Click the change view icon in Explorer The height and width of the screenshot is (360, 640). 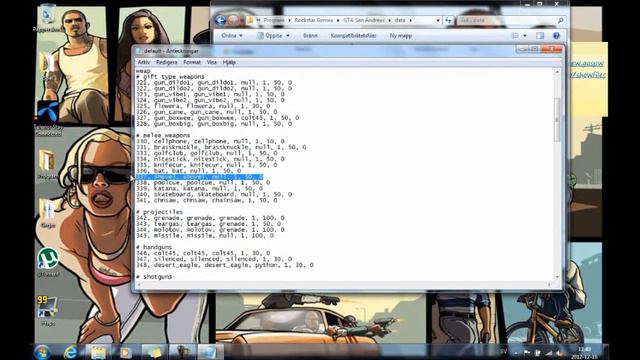[x=515, y=36]
